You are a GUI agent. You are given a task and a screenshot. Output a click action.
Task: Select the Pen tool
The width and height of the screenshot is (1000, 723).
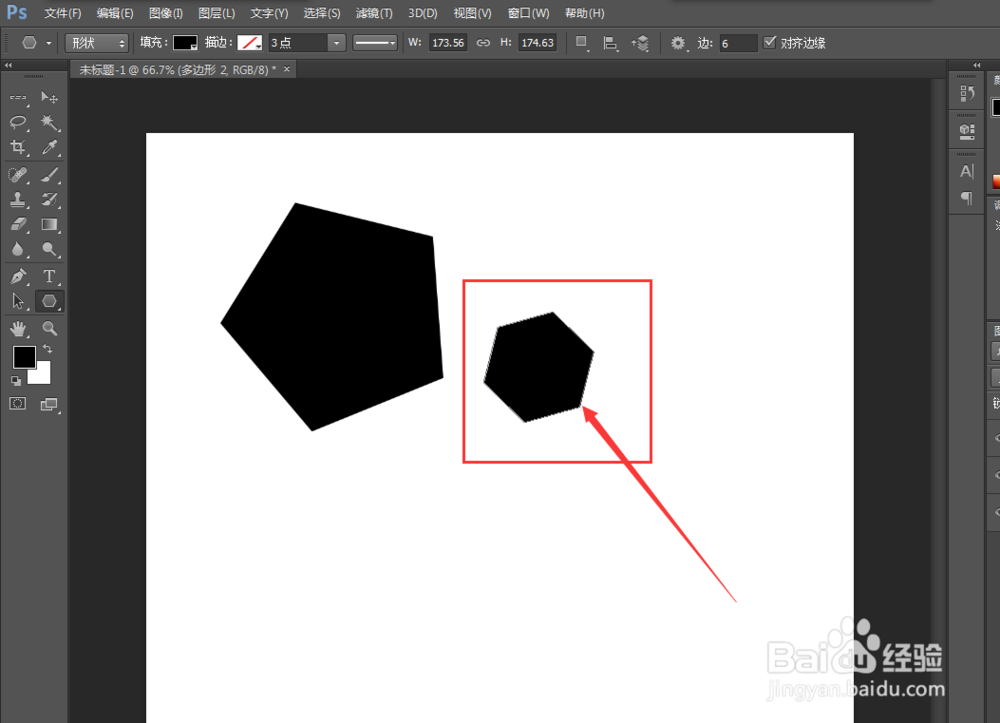click(18, 276)
